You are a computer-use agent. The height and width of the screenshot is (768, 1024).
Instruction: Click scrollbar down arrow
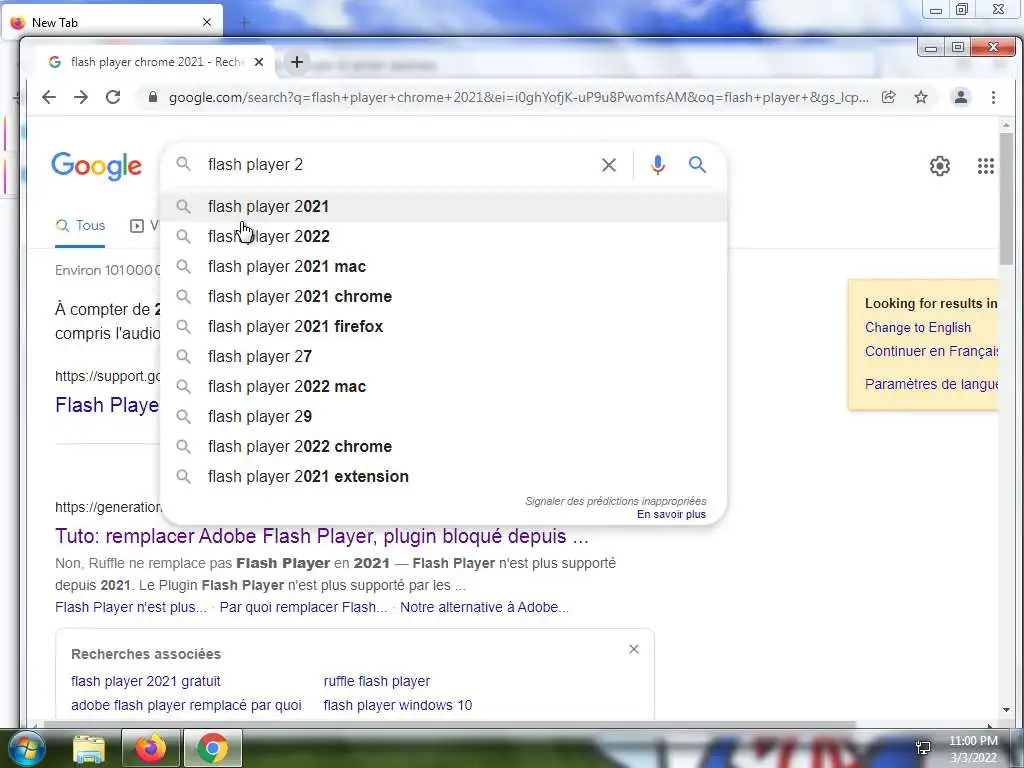1006,710
